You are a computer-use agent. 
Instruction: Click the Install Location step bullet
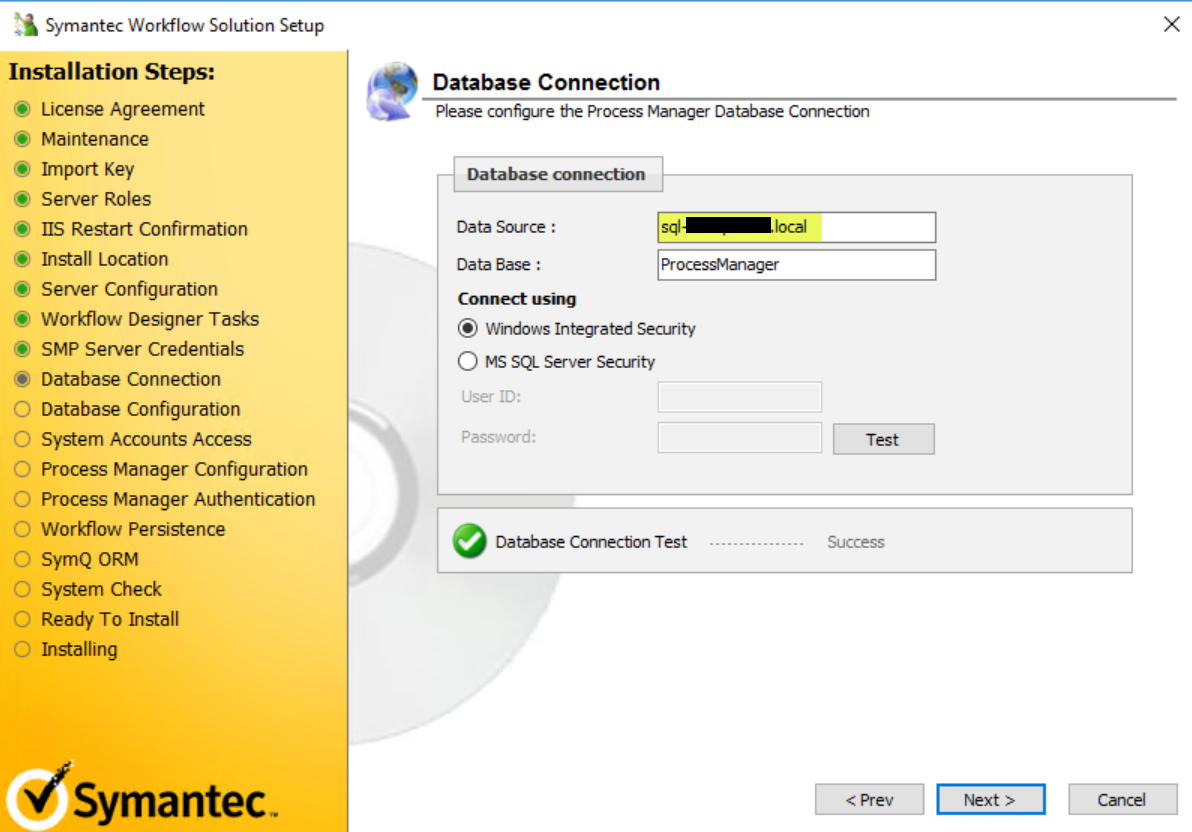point(23,259)
